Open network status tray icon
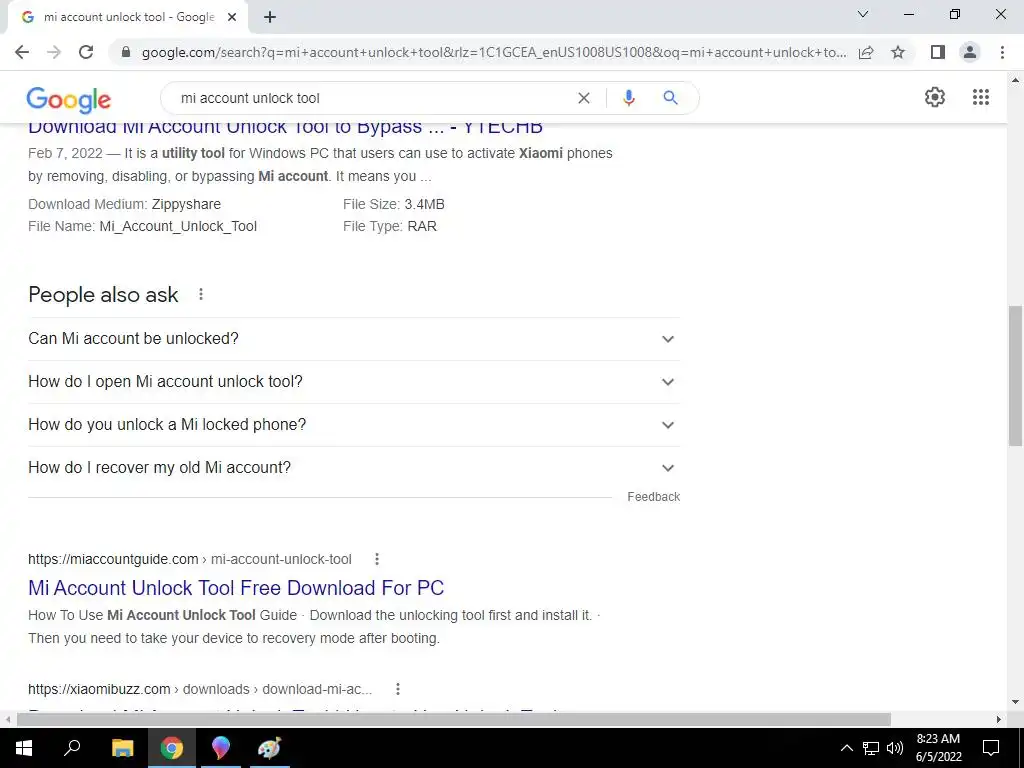1024x768 pixels. click(x=871, y=748)
